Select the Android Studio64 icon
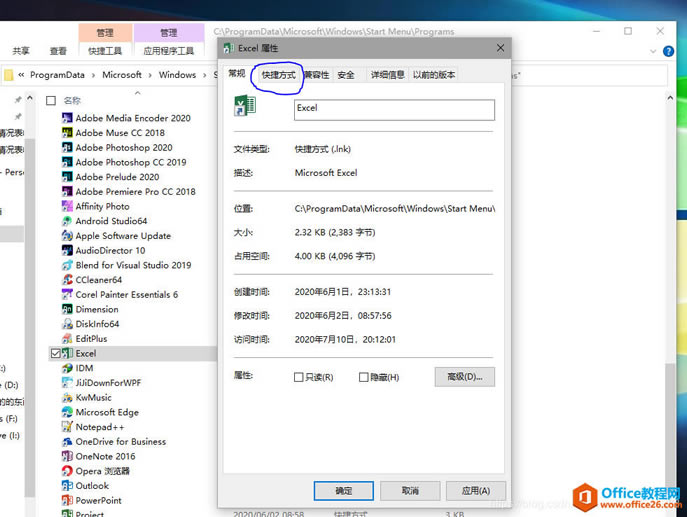687x517 pixels. click(x=67, y=221)
